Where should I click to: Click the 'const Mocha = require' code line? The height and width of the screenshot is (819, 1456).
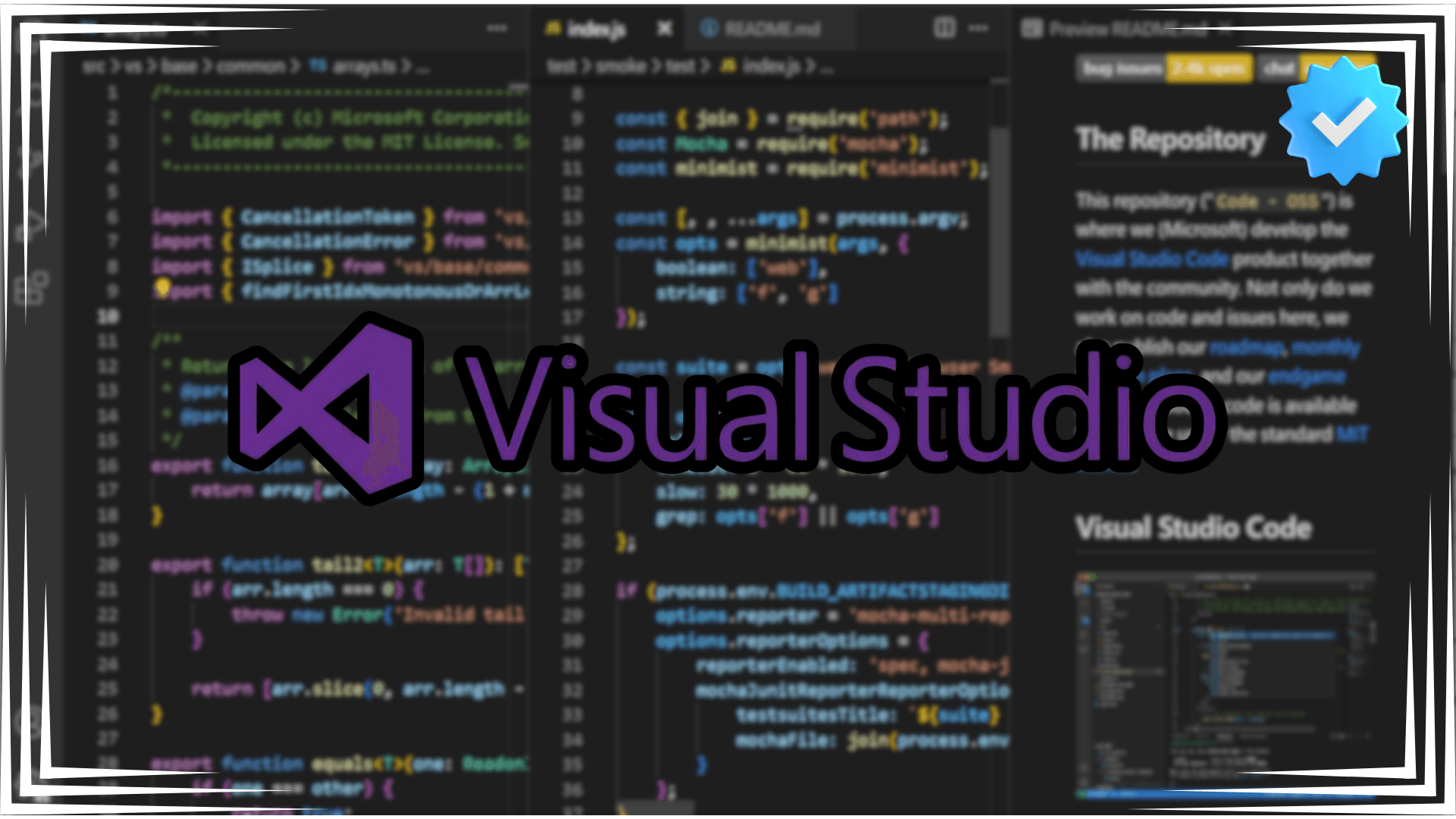coord(771,143)
